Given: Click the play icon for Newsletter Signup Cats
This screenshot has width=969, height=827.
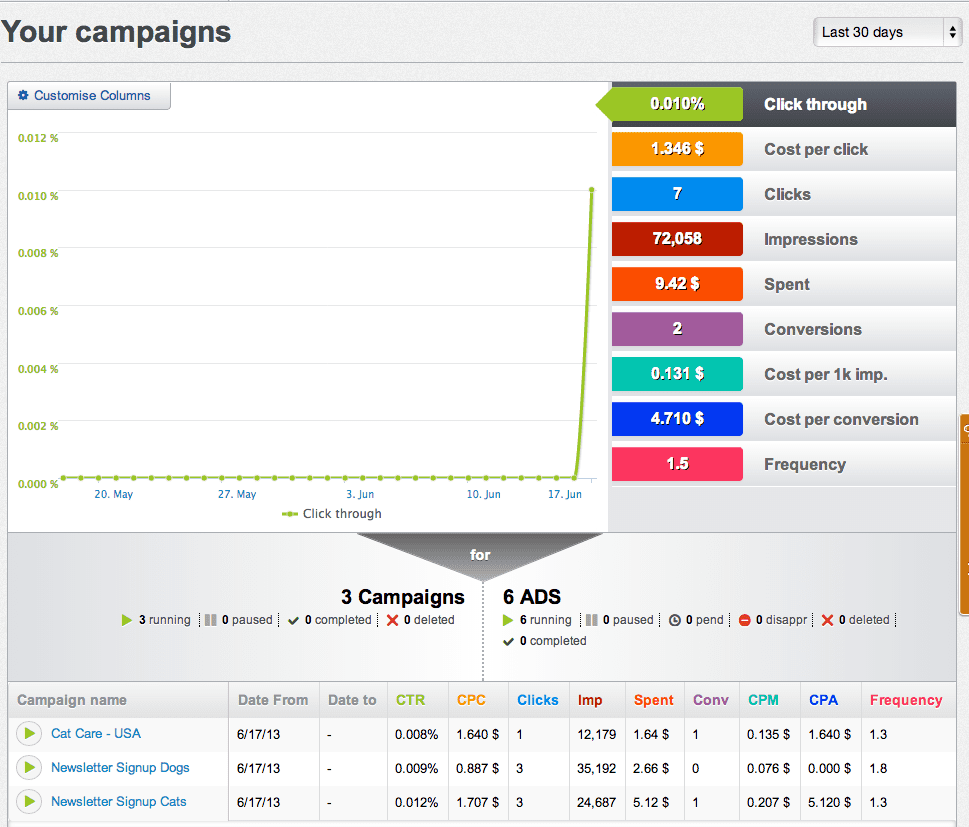Looking at the screenshot, I should pyautogui.click(x=29, y=802).
